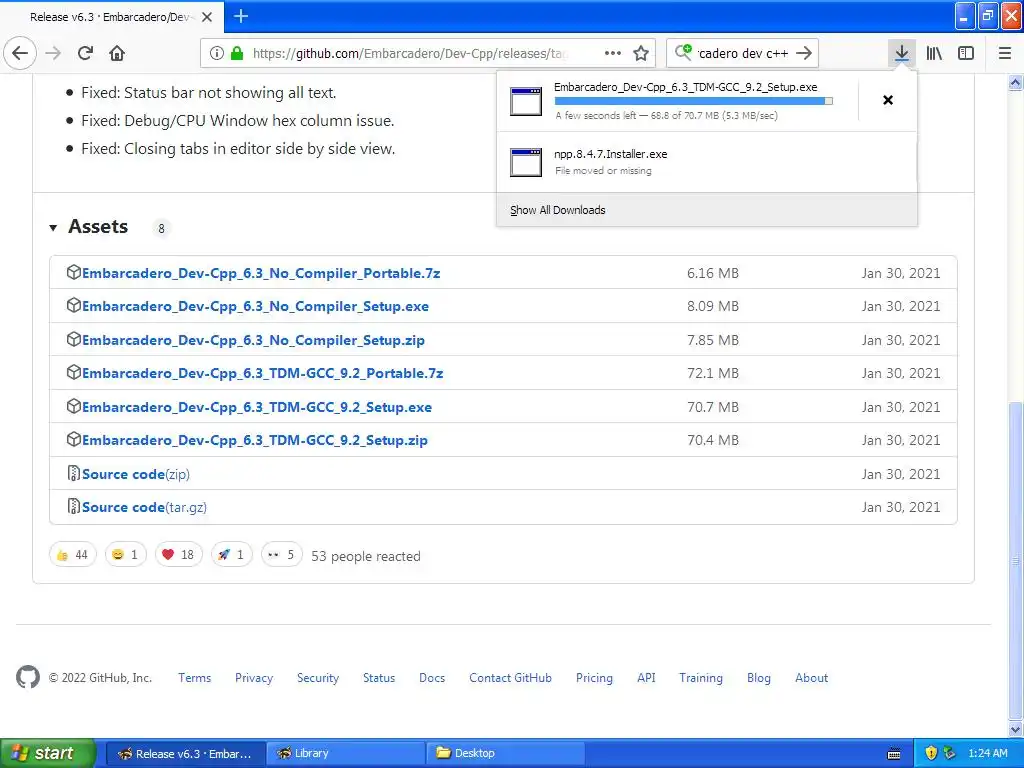Image resolution: width=1024 pixels, height=768 pixels.
Task: Click the green padlock security icon
Action: pos(237,53)
